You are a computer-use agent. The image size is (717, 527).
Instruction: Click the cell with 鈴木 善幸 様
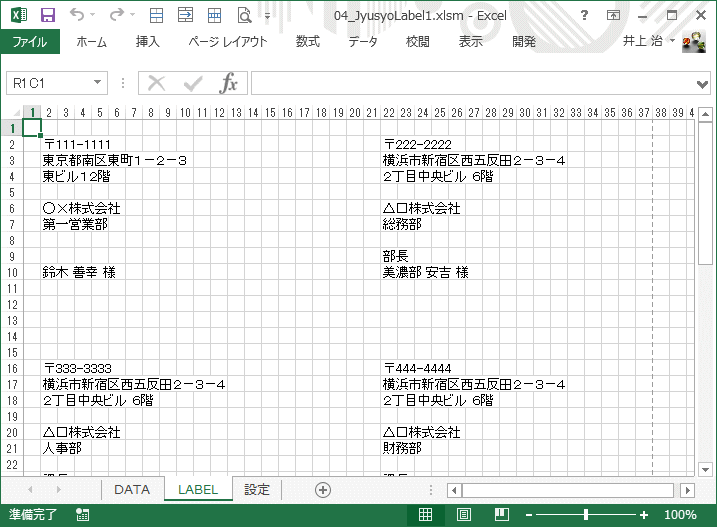(79, 273)
